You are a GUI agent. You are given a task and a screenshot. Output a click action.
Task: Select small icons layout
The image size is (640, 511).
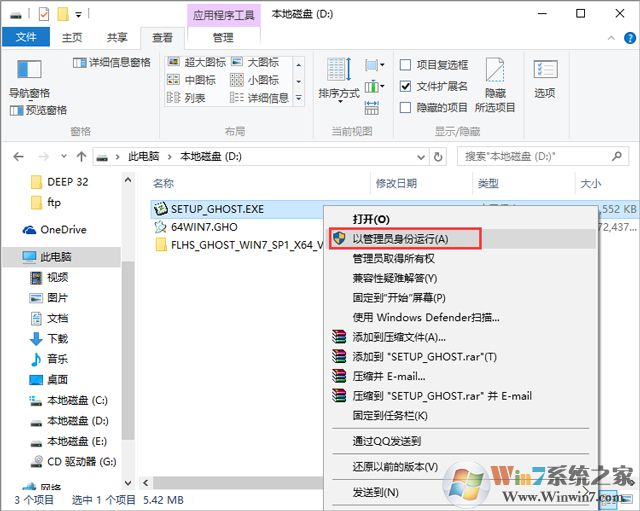click(255, 80)
